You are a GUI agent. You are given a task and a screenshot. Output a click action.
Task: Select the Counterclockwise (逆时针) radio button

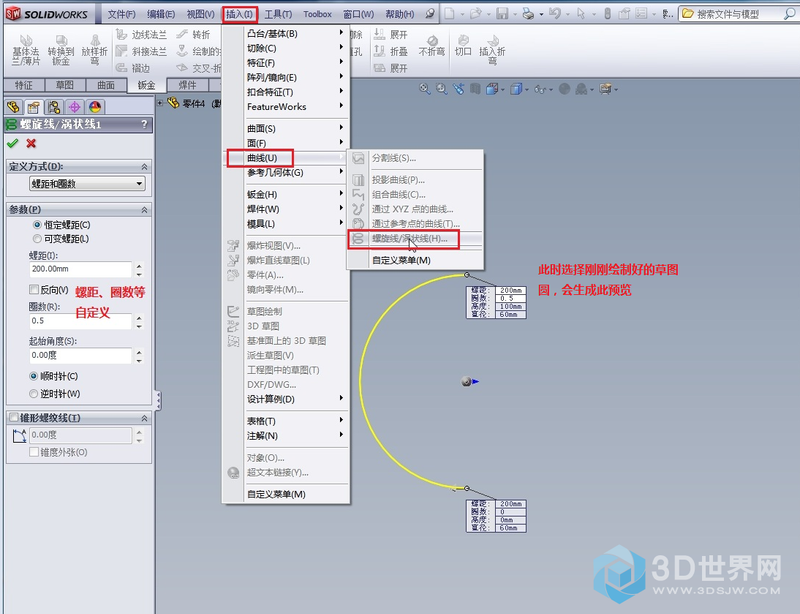35,393
